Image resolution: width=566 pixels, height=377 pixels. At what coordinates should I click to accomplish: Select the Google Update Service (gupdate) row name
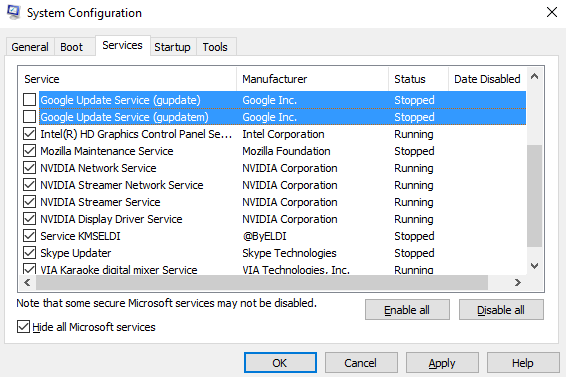(120, 100)
